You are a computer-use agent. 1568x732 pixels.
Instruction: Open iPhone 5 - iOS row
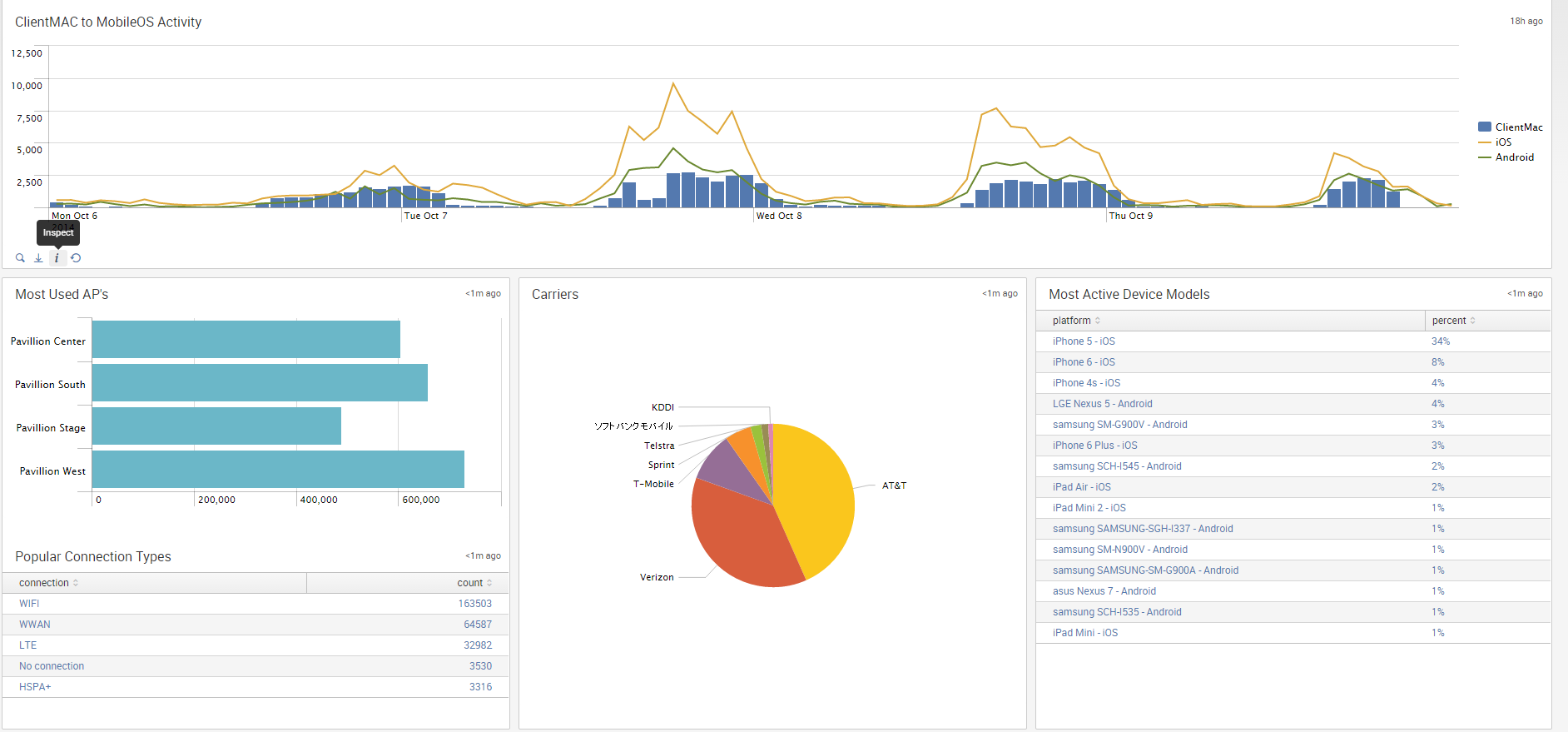1293,341
